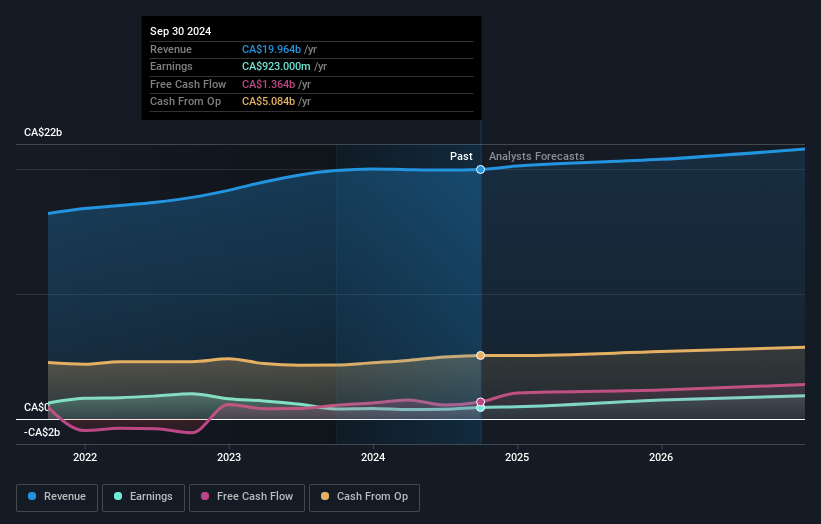Screen dimensions: 821x524
Task: Toggle the Earnings legend button
Action: (143, 497)
